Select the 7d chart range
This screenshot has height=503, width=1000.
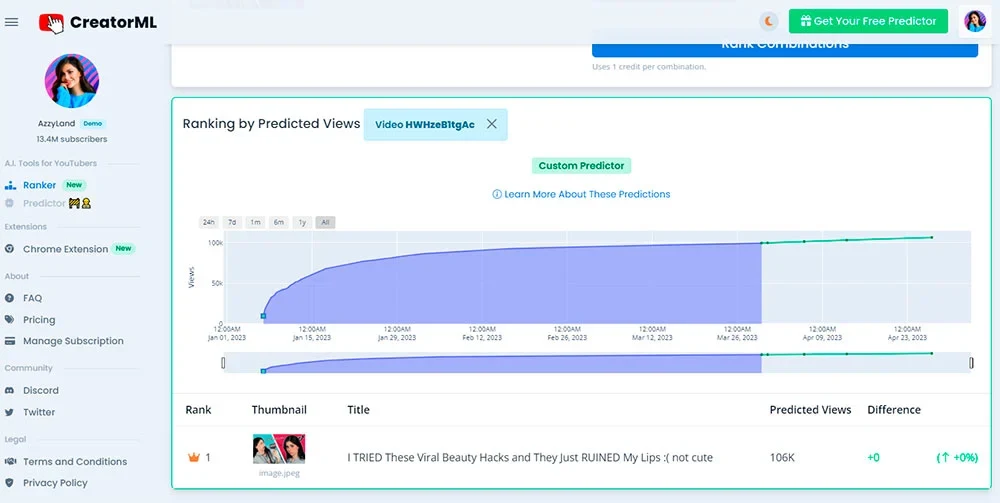point(232,222)
